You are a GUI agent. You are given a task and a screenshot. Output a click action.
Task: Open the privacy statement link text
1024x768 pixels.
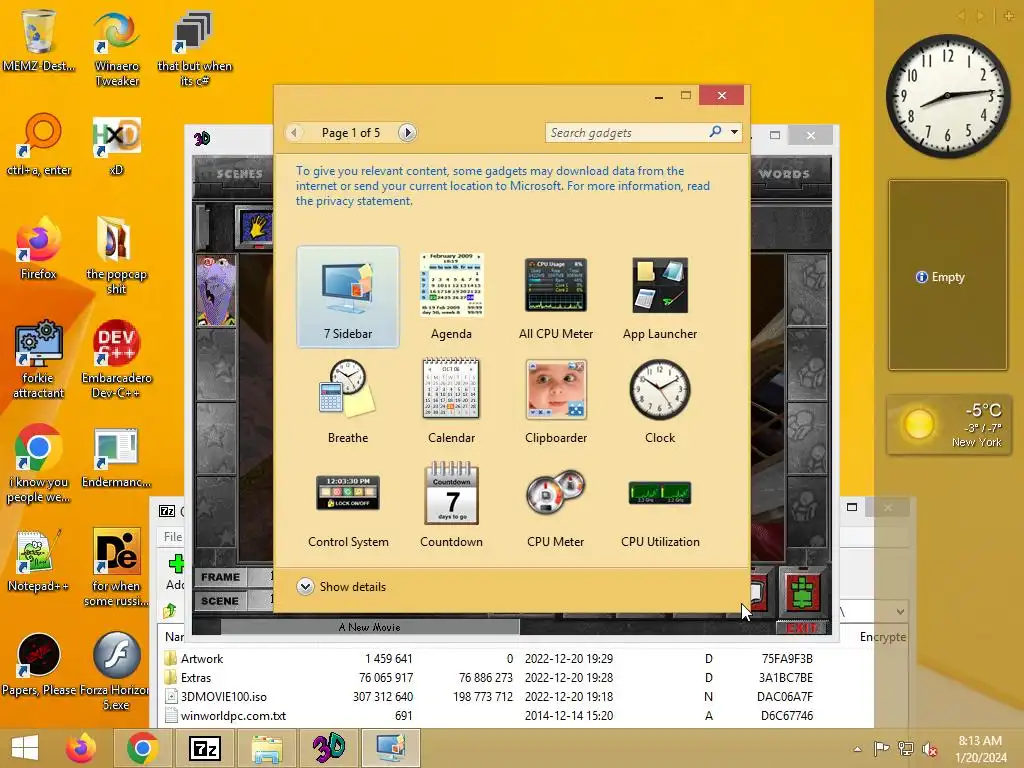tap(354, 201)
